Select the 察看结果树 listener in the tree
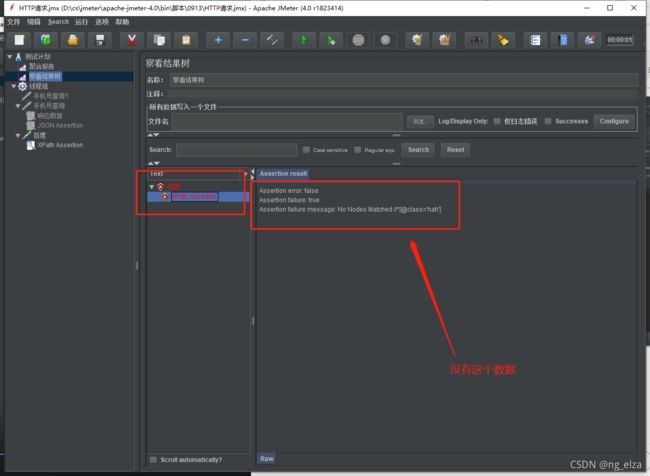 tap(45, 76)
